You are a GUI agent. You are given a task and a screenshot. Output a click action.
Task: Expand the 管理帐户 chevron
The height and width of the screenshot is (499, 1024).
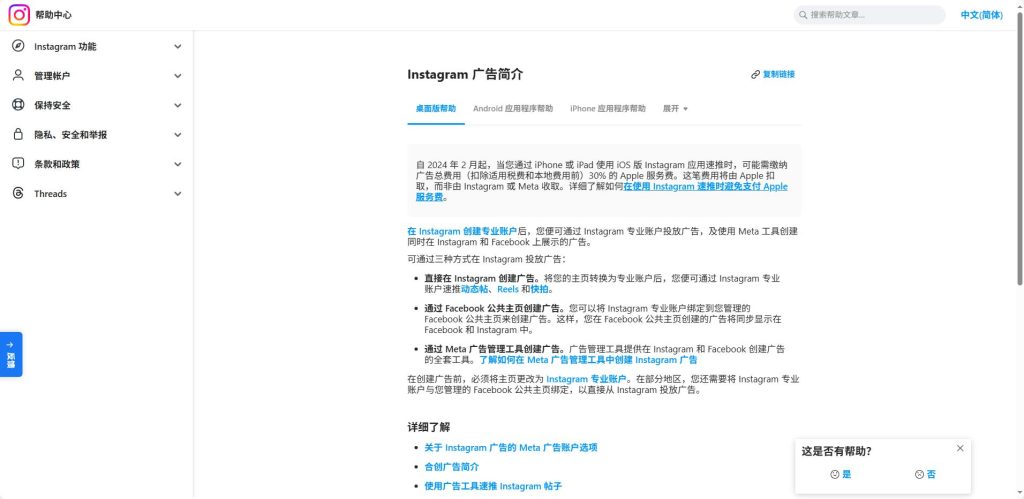point(178,76)
